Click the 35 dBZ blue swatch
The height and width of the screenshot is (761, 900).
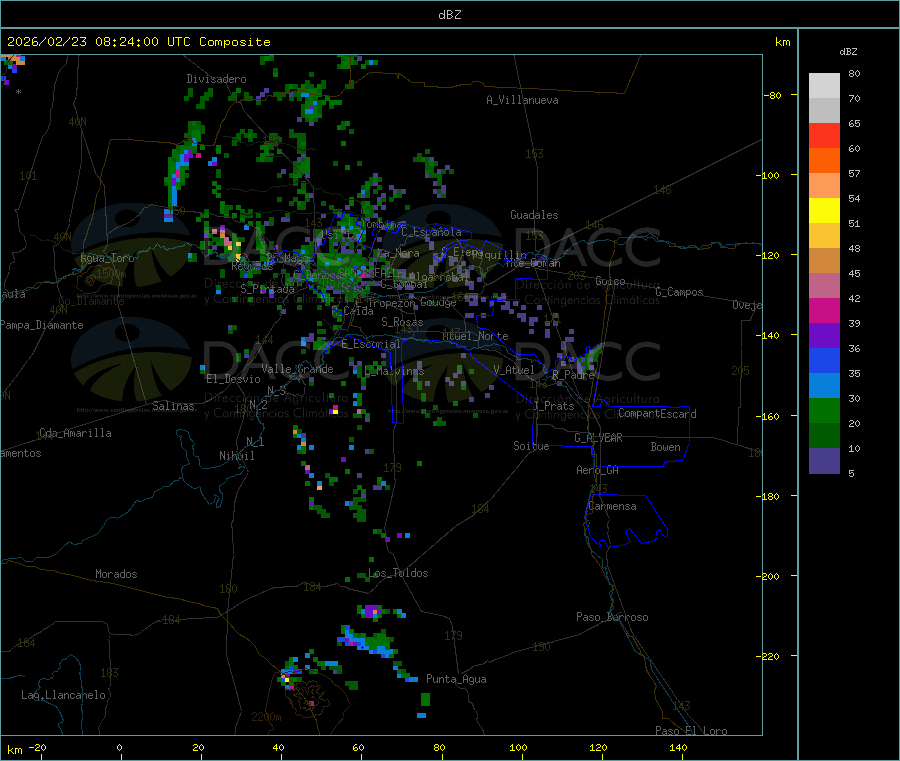pos(824,385)
